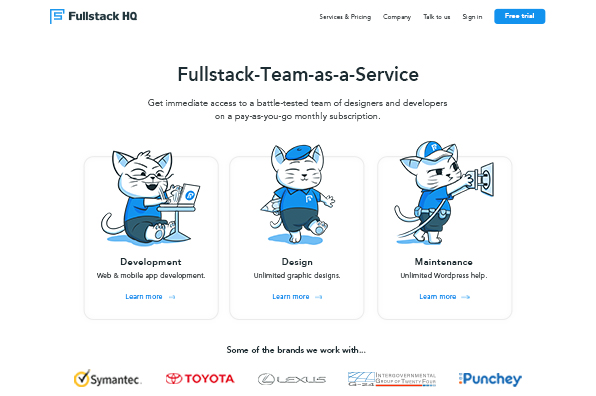
Task: Go to Talk to us page
Action: [437, 17]
